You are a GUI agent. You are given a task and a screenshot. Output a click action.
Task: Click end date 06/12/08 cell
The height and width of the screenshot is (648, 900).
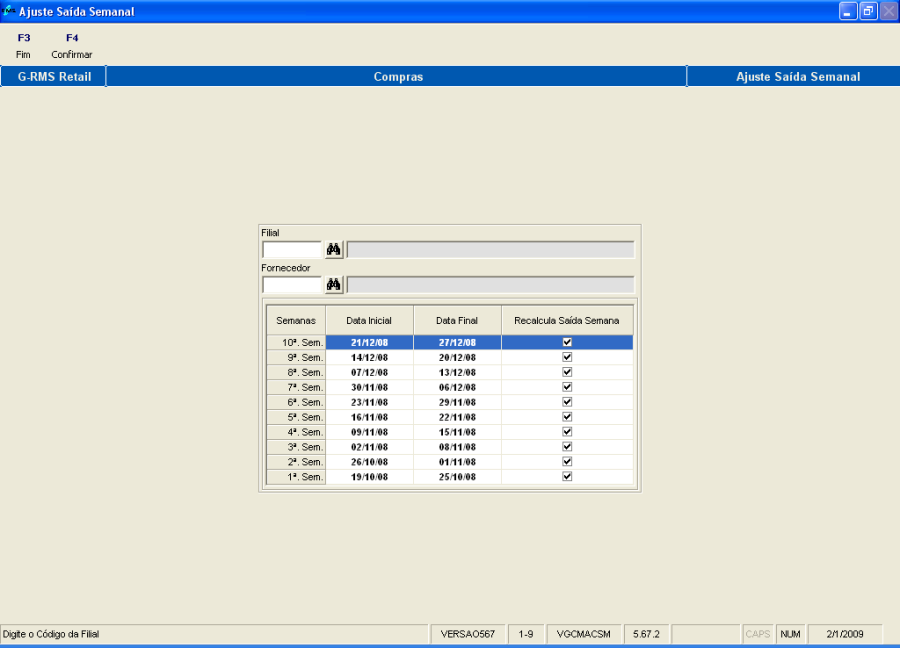point(457,387)
